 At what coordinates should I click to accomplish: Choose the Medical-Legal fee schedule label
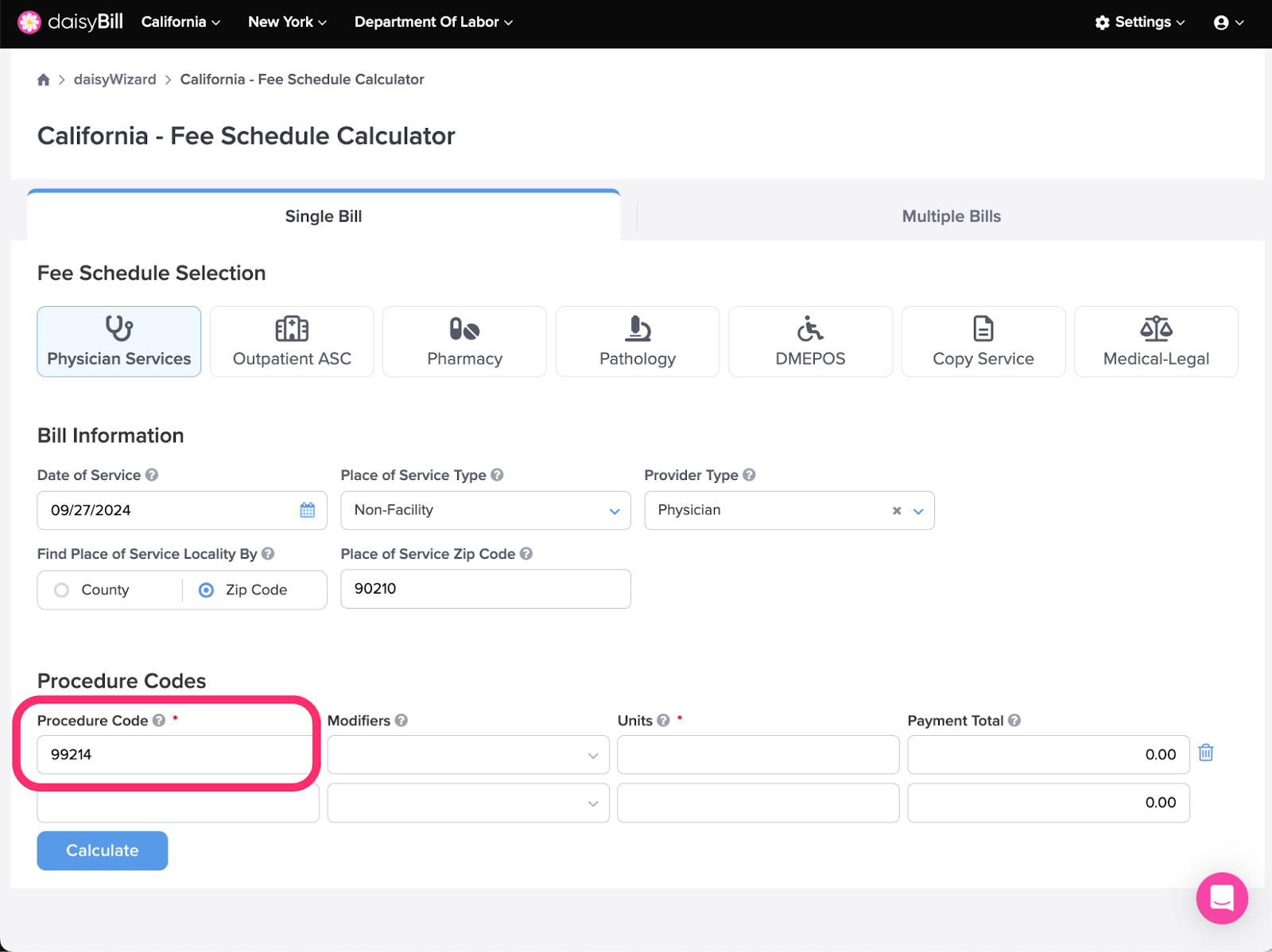[1156, 358]
